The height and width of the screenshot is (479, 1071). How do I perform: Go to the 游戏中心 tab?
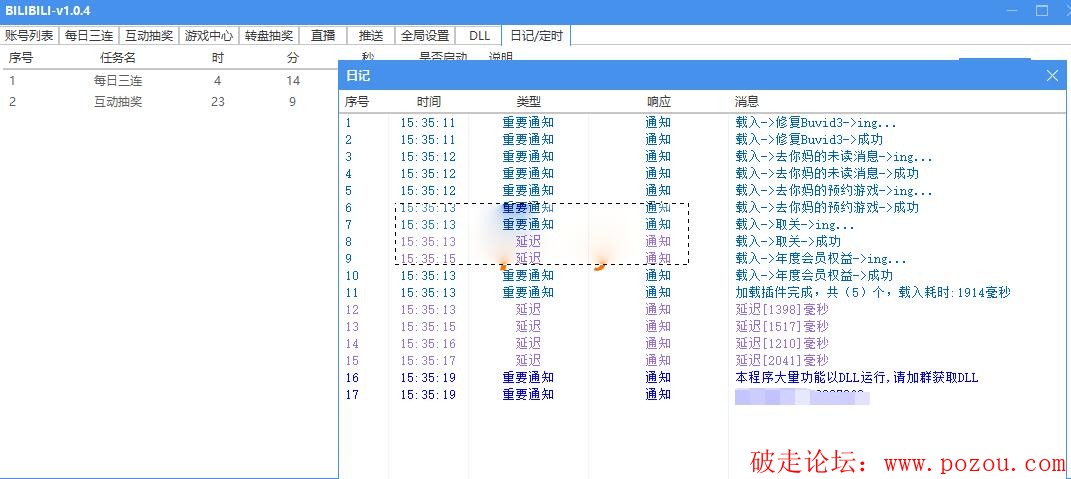(x=209, y=36)
